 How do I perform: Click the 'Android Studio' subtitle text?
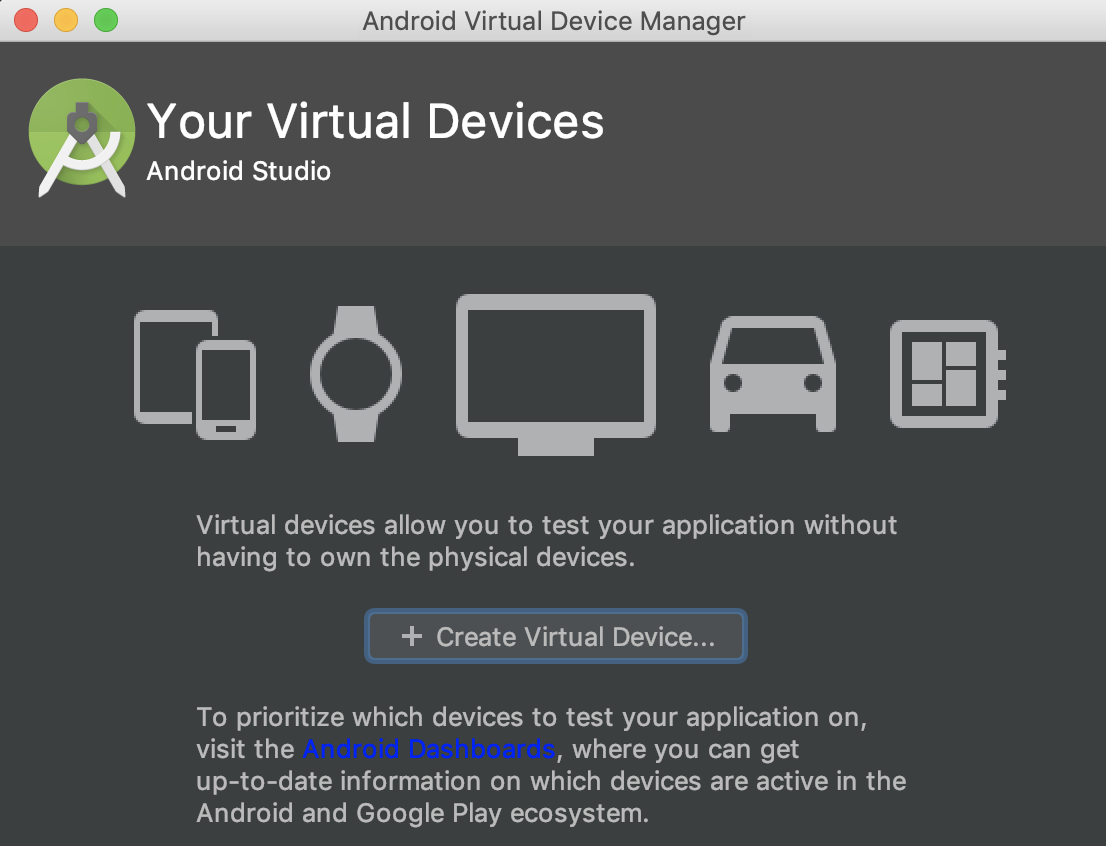[238, 171]
